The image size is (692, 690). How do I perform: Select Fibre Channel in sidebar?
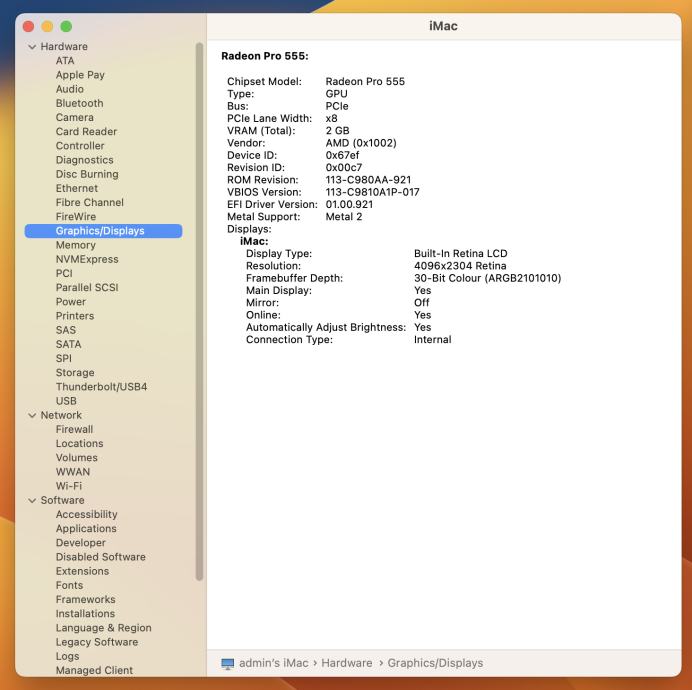point(90,202)
